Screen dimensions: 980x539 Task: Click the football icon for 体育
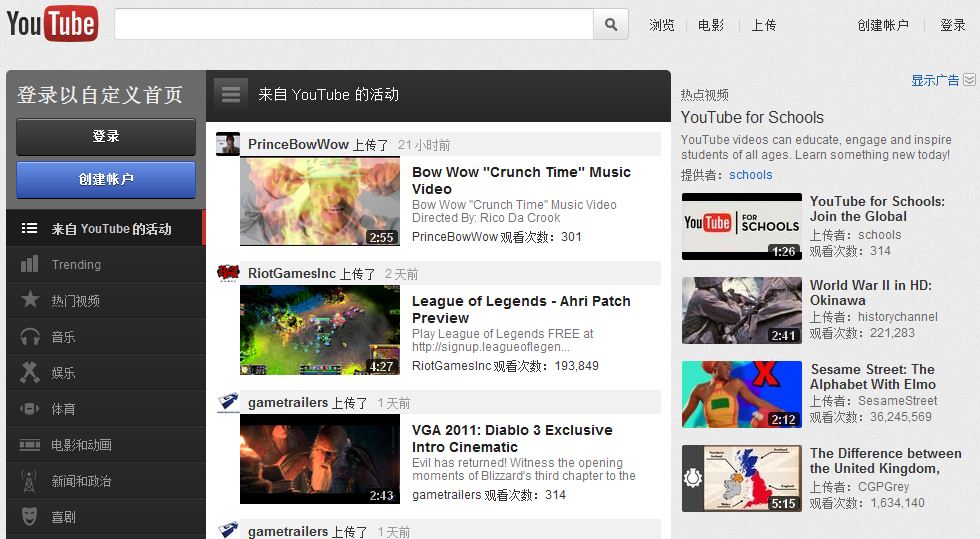point(29,408)
